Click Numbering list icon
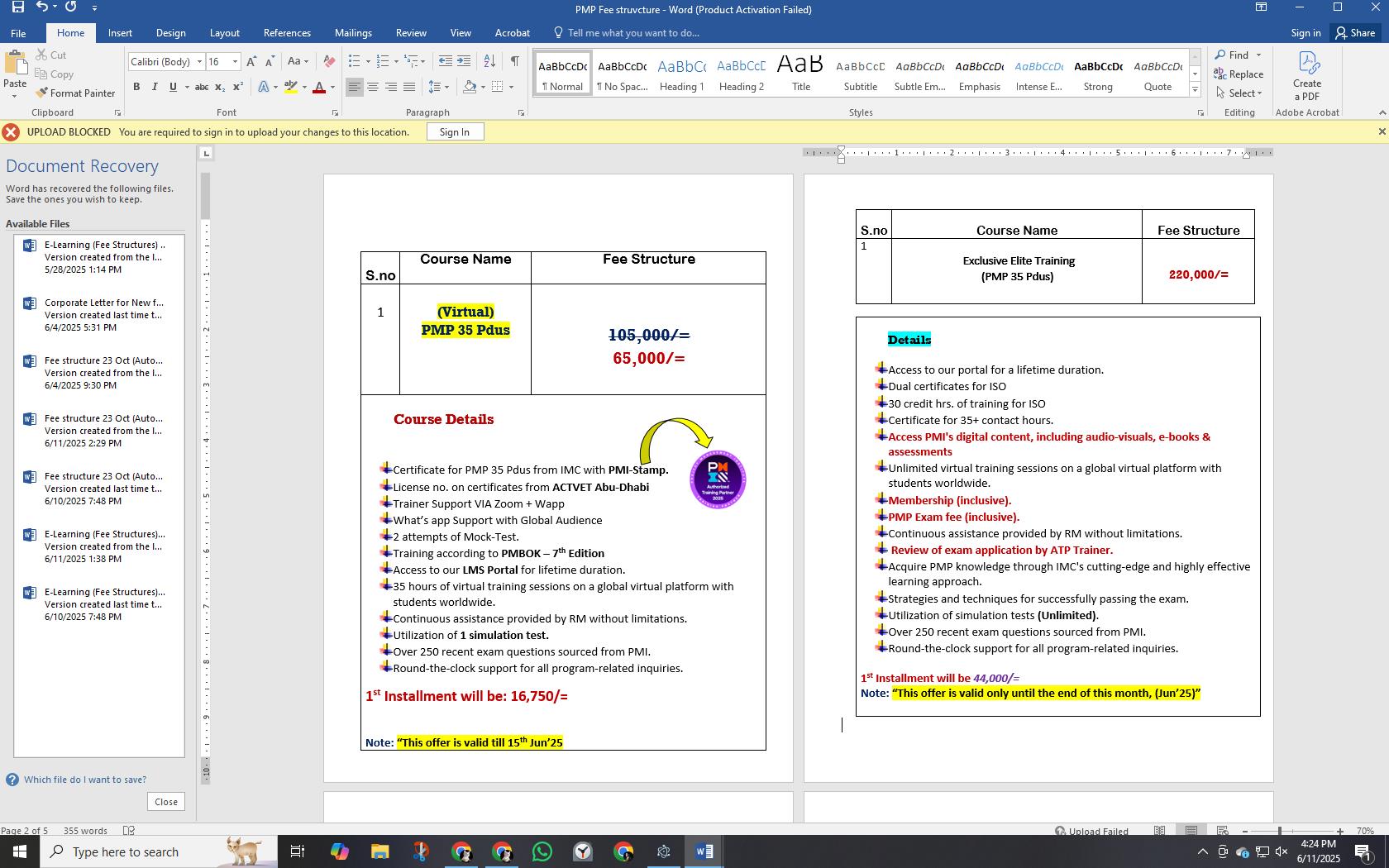Viewport: 1389px width, 868px height. (x=382, y=61)
